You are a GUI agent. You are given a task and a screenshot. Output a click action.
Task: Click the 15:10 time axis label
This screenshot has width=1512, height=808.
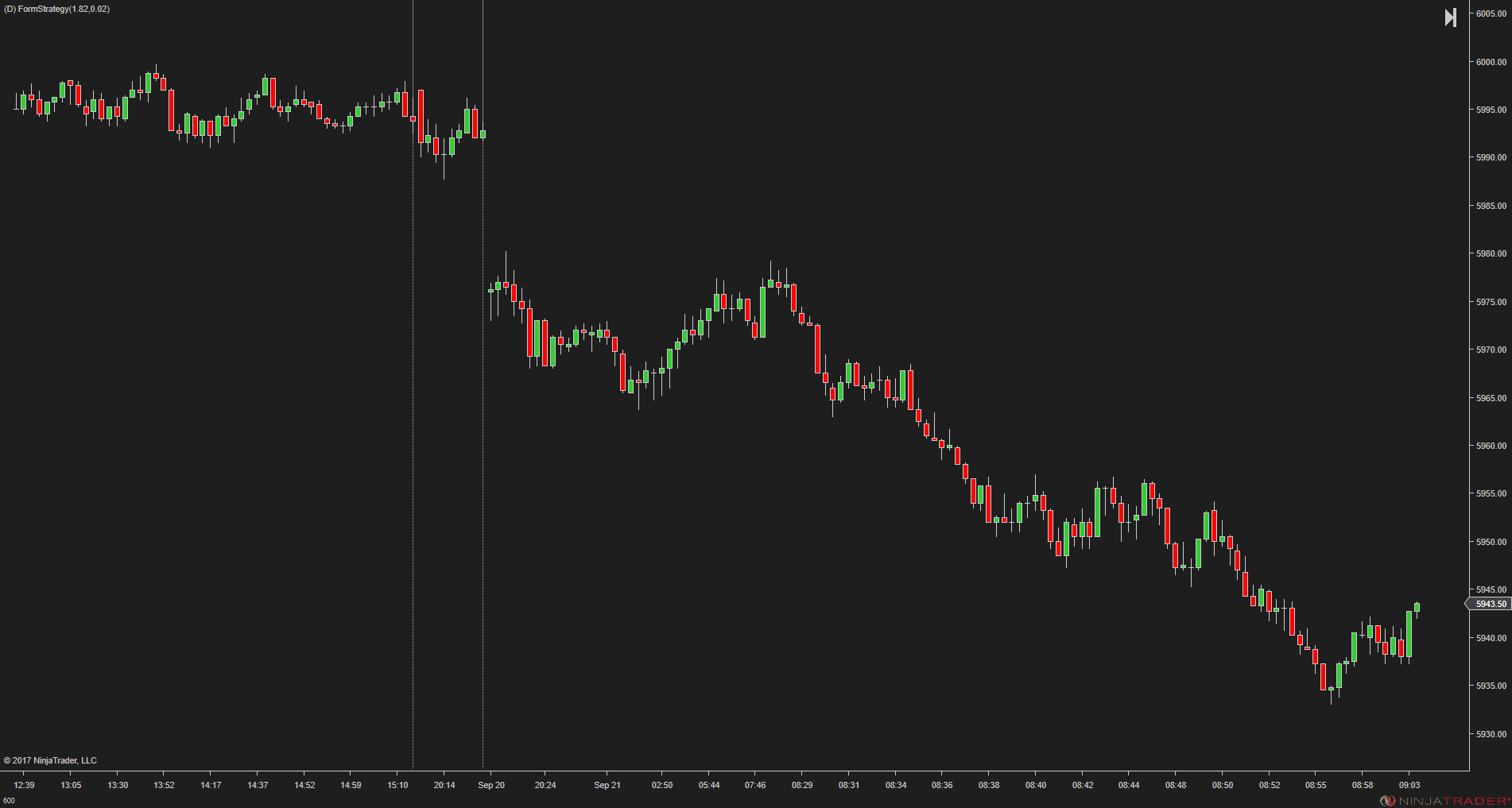(397, 785)
